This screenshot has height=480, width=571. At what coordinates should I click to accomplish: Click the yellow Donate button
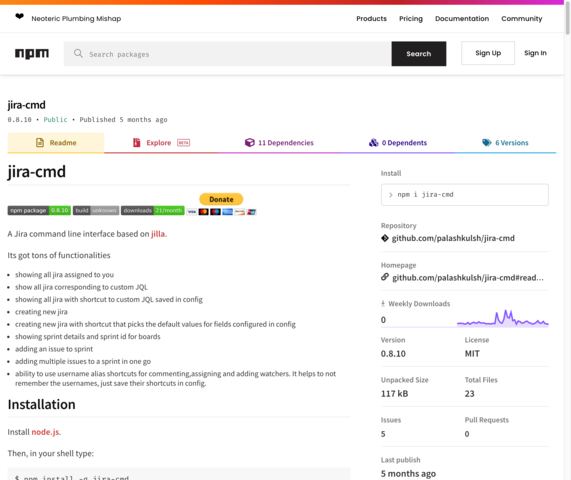221,199
